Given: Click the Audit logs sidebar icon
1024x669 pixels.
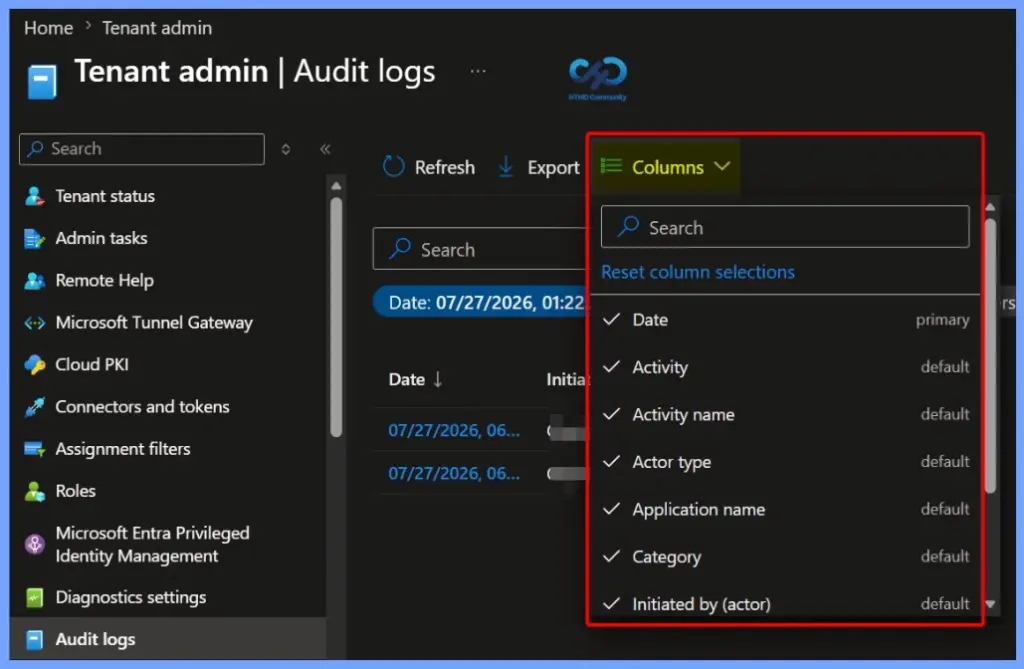Looking at the screenshot, I should tap(34, 640).
